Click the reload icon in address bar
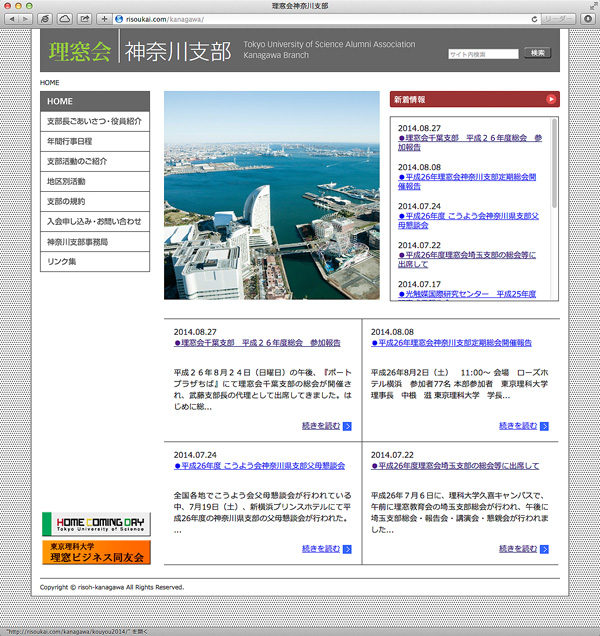Screen dimensions: 600x636 tap(534, 19)
